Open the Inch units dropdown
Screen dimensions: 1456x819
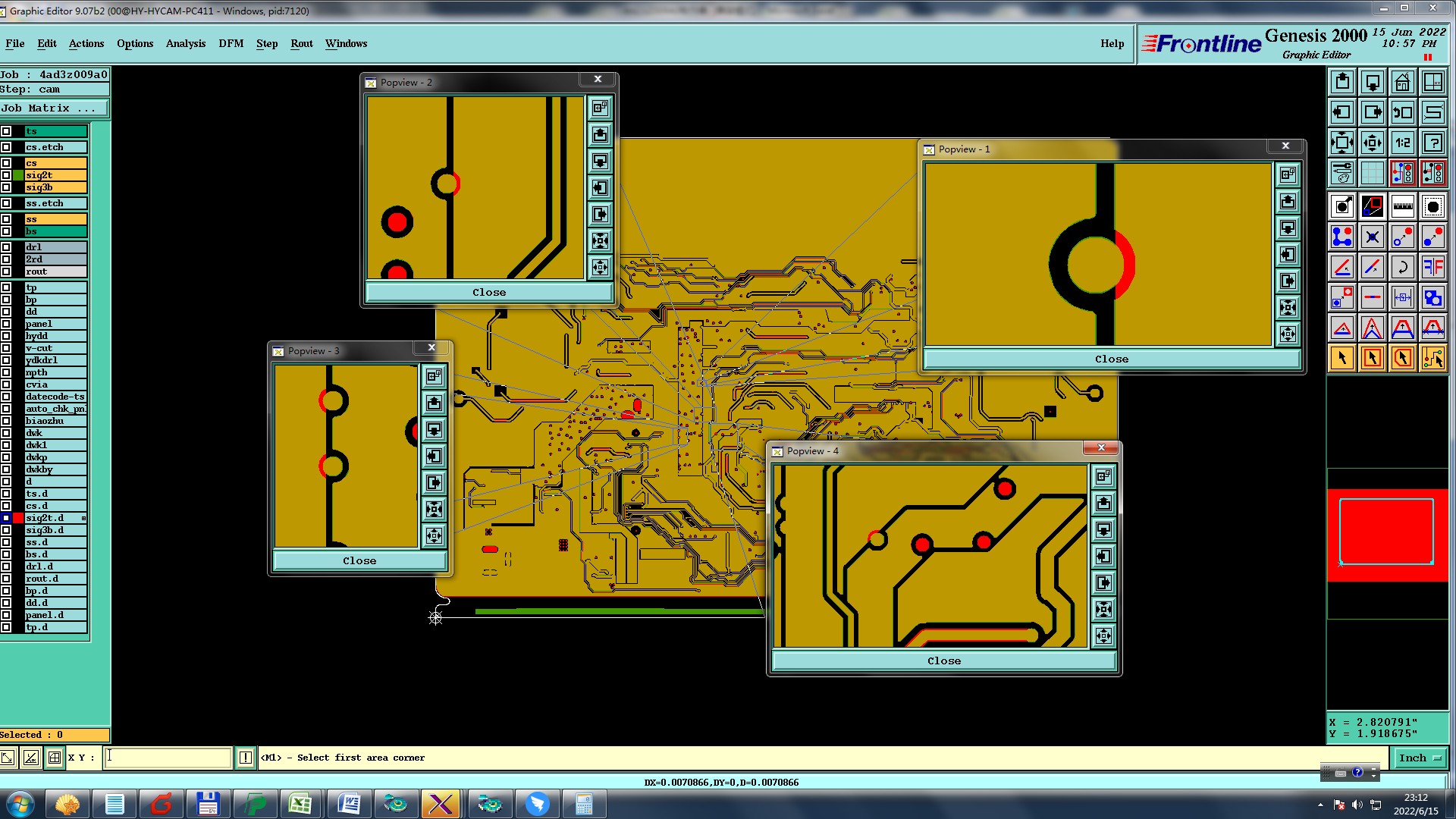pyautogui.click(x=1419, y=758)
